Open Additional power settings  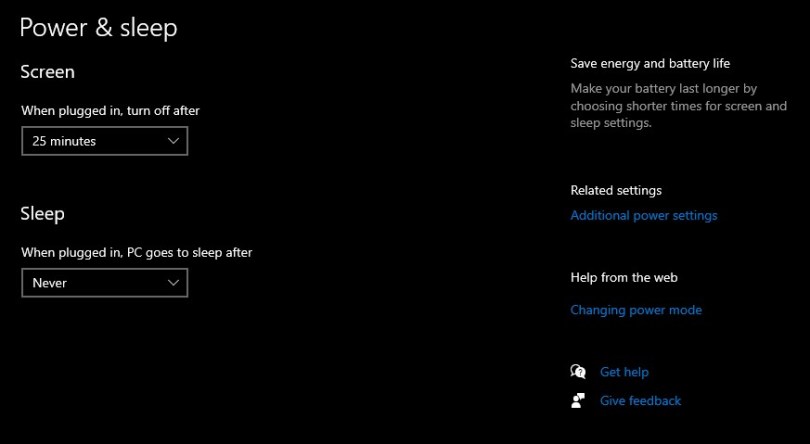point(643,215)
